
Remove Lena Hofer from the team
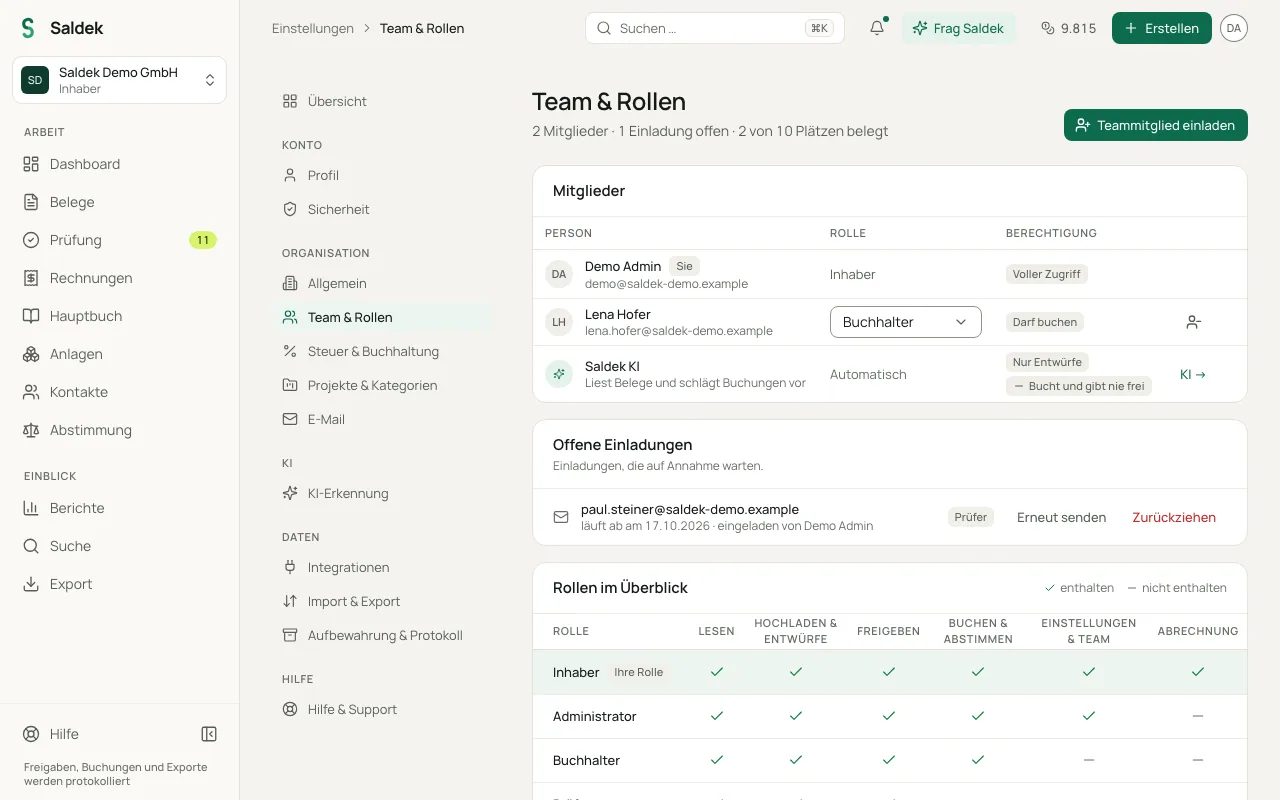pyautogui.click(x=1193, y=322)
